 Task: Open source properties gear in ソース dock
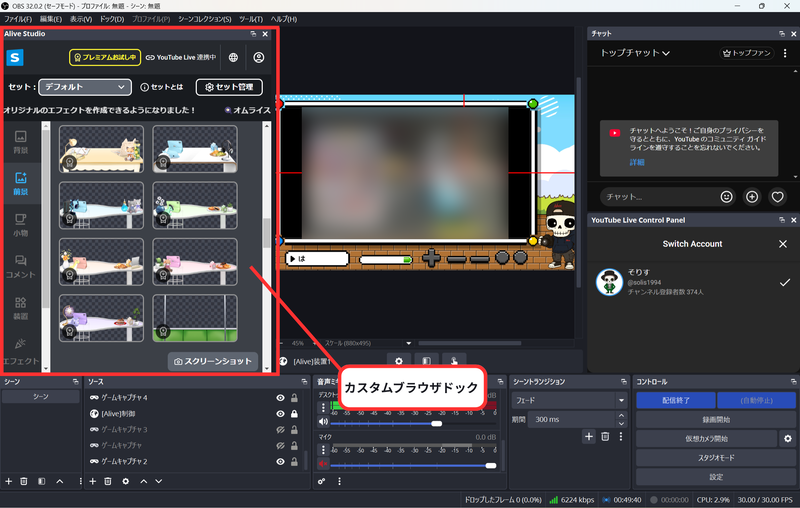click(x=126, y=481)
